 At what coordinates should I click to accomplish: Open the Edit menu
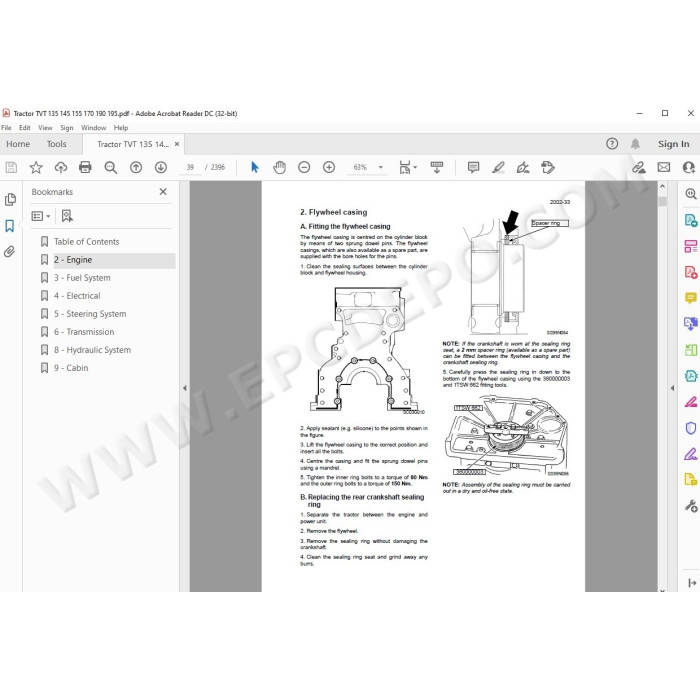tap(25, 128)
